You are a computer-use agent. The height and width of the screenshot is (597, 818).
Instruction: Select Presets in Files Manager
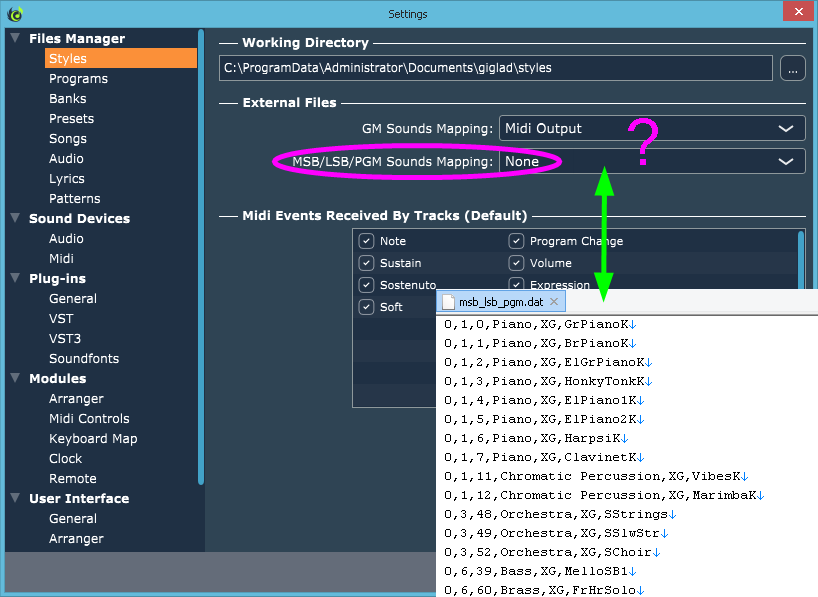point(71,118)
